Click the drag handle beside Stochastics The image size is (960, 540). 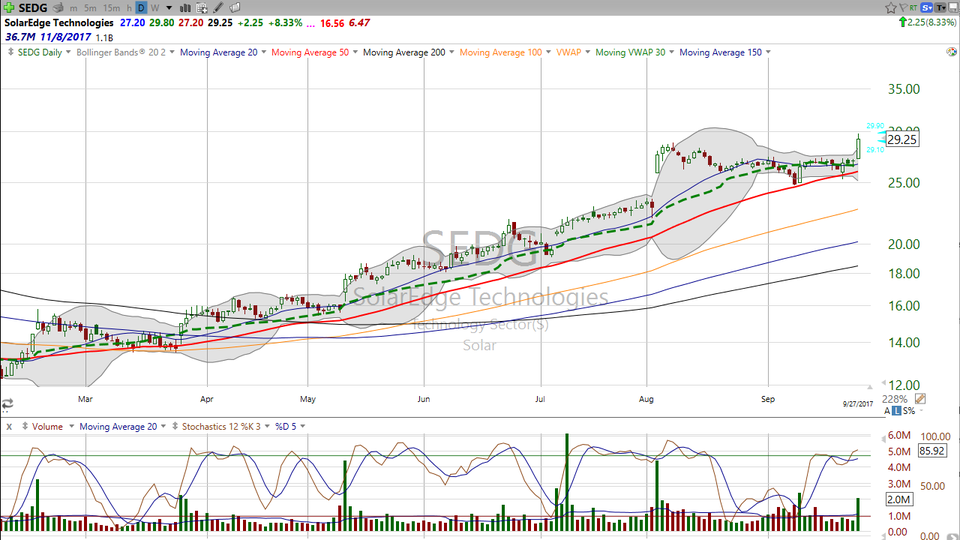click(175, 426)
